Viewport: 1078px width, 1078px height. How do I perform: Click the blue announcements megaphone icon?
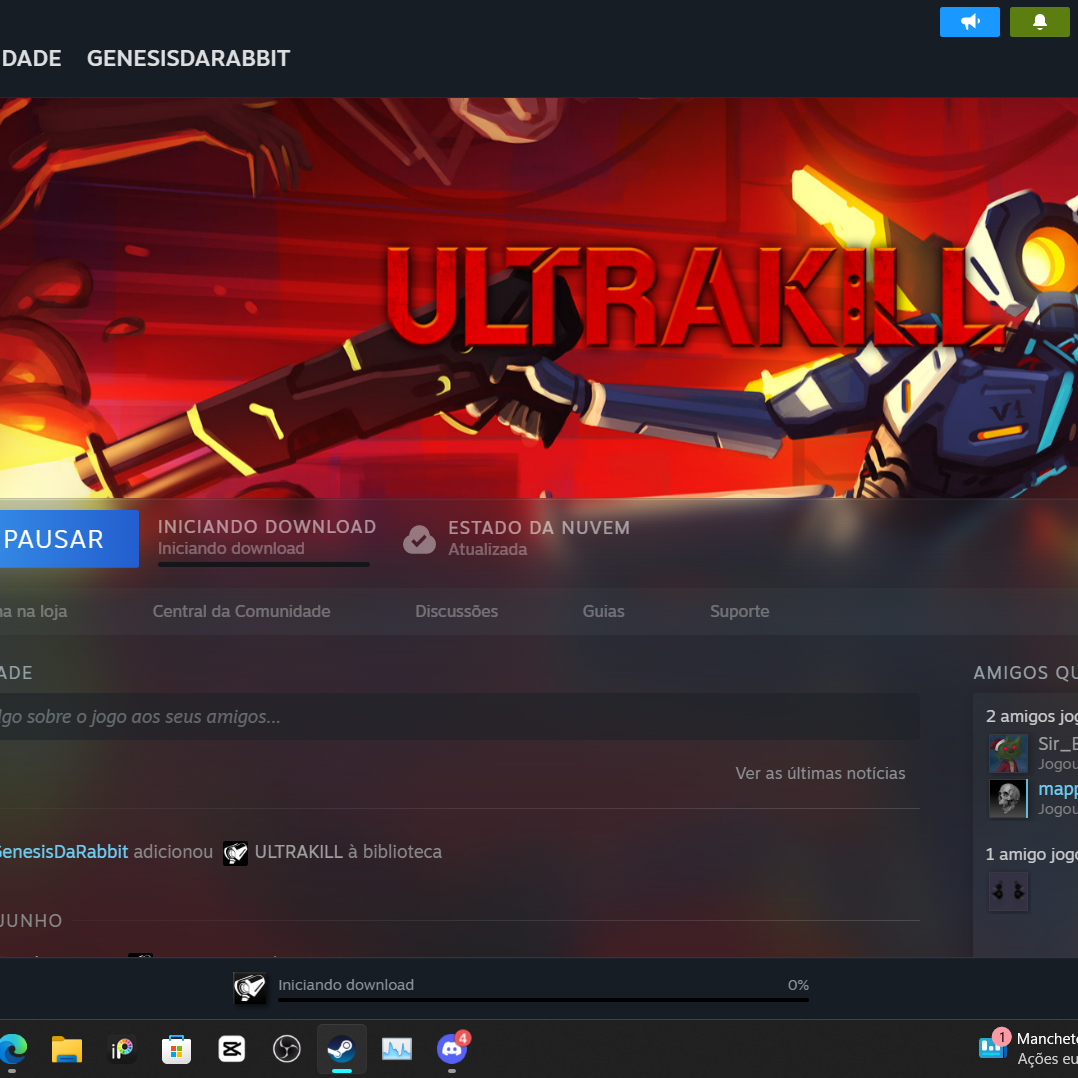point(969,22)
